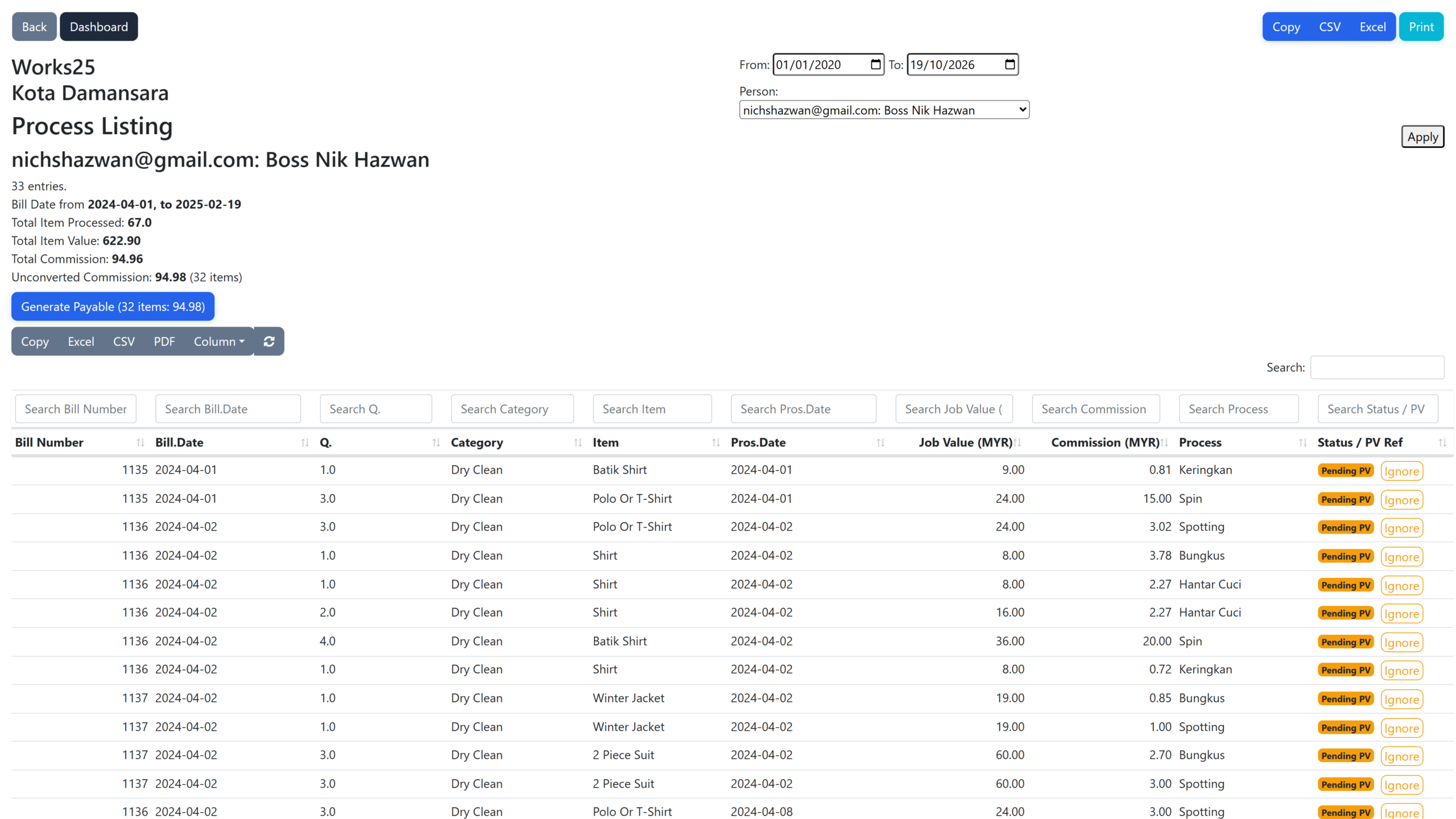Open the To date calendar picker icon

click(x=1010, y=64)
